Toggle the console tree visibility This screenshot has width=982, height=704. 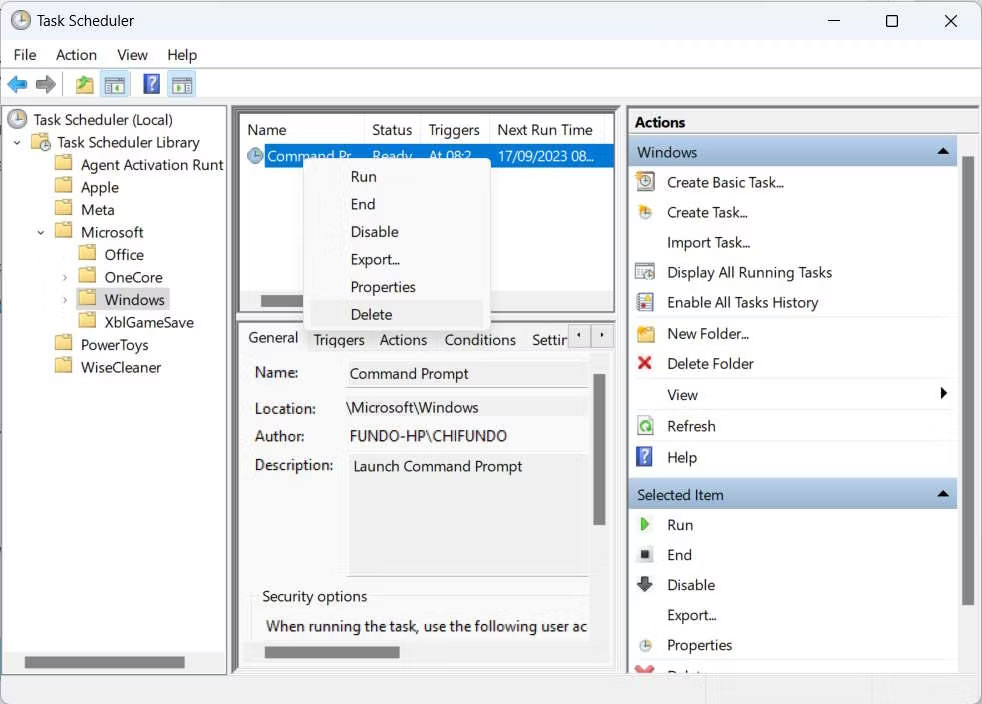[115, 84]
